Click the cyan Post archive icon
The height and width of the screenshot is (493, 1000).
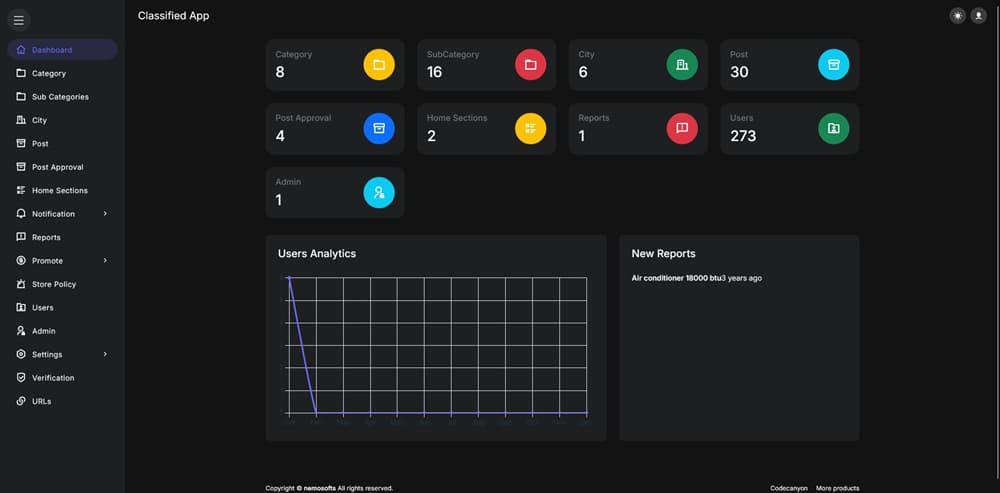coord(833,65)
